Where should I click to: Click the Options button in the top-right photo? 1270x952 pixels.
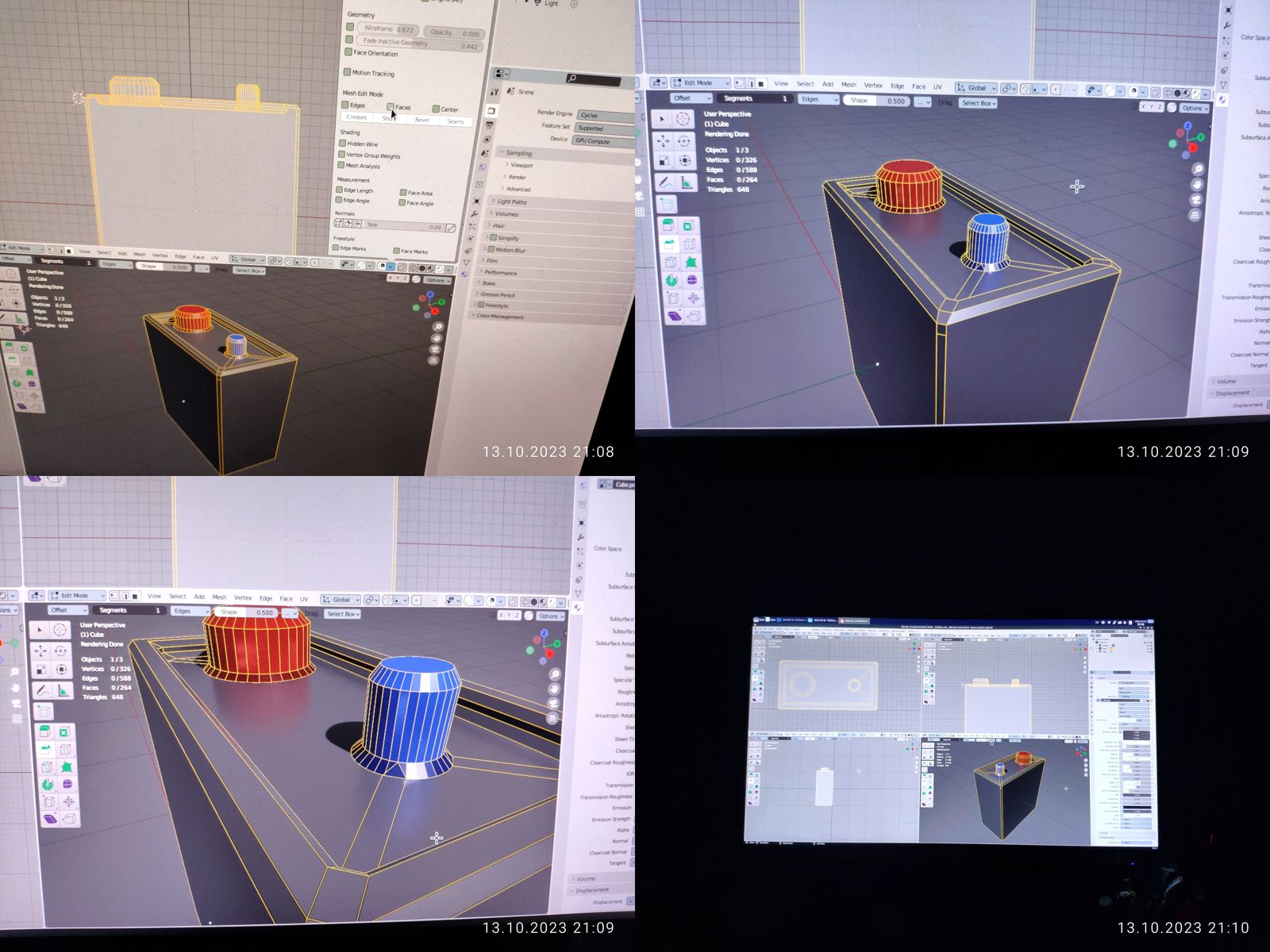[x=1194, y=108]
